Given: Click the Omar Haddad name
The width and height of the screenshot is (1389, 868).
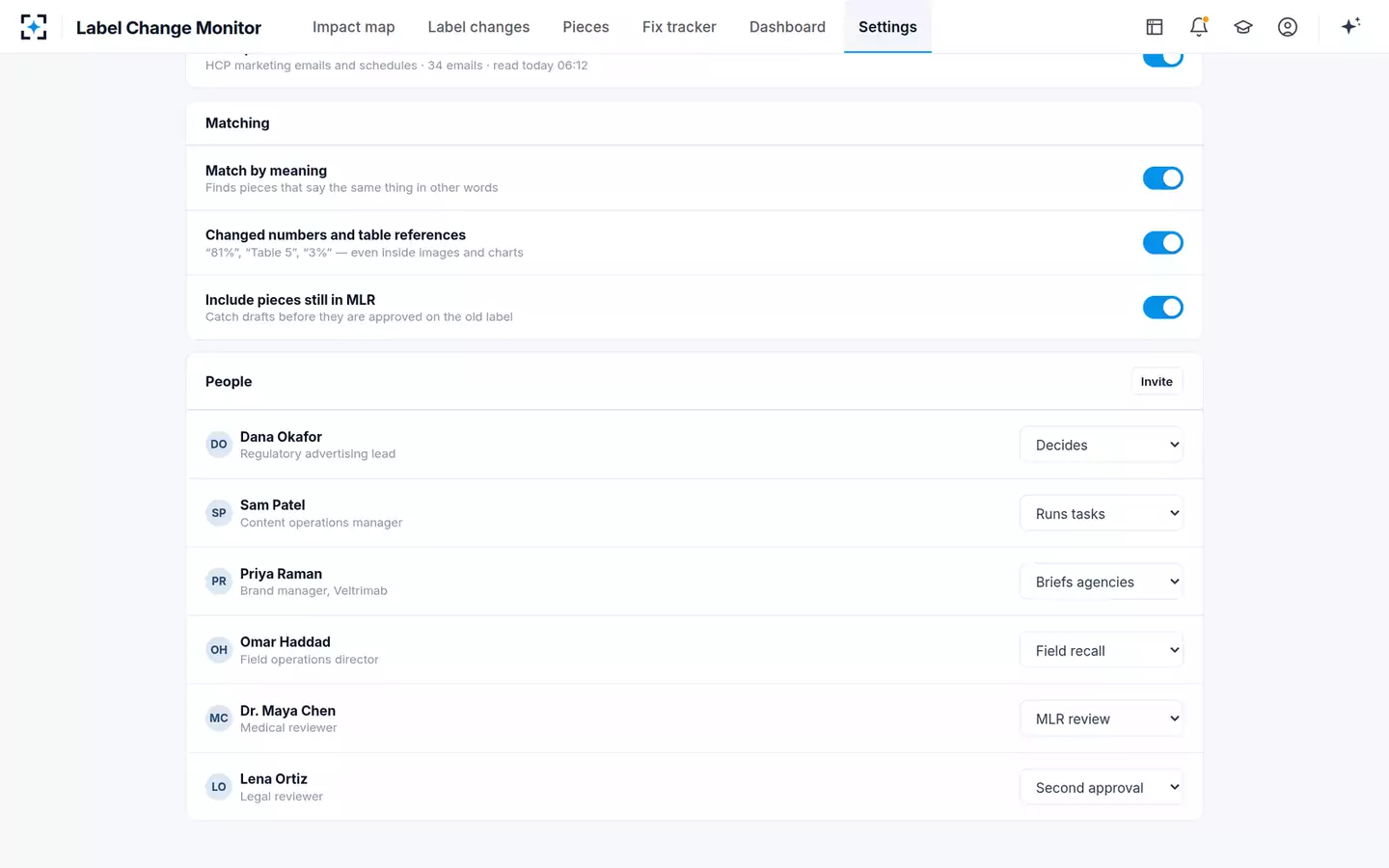Looking at the screenshot, I should coord(286,642).
